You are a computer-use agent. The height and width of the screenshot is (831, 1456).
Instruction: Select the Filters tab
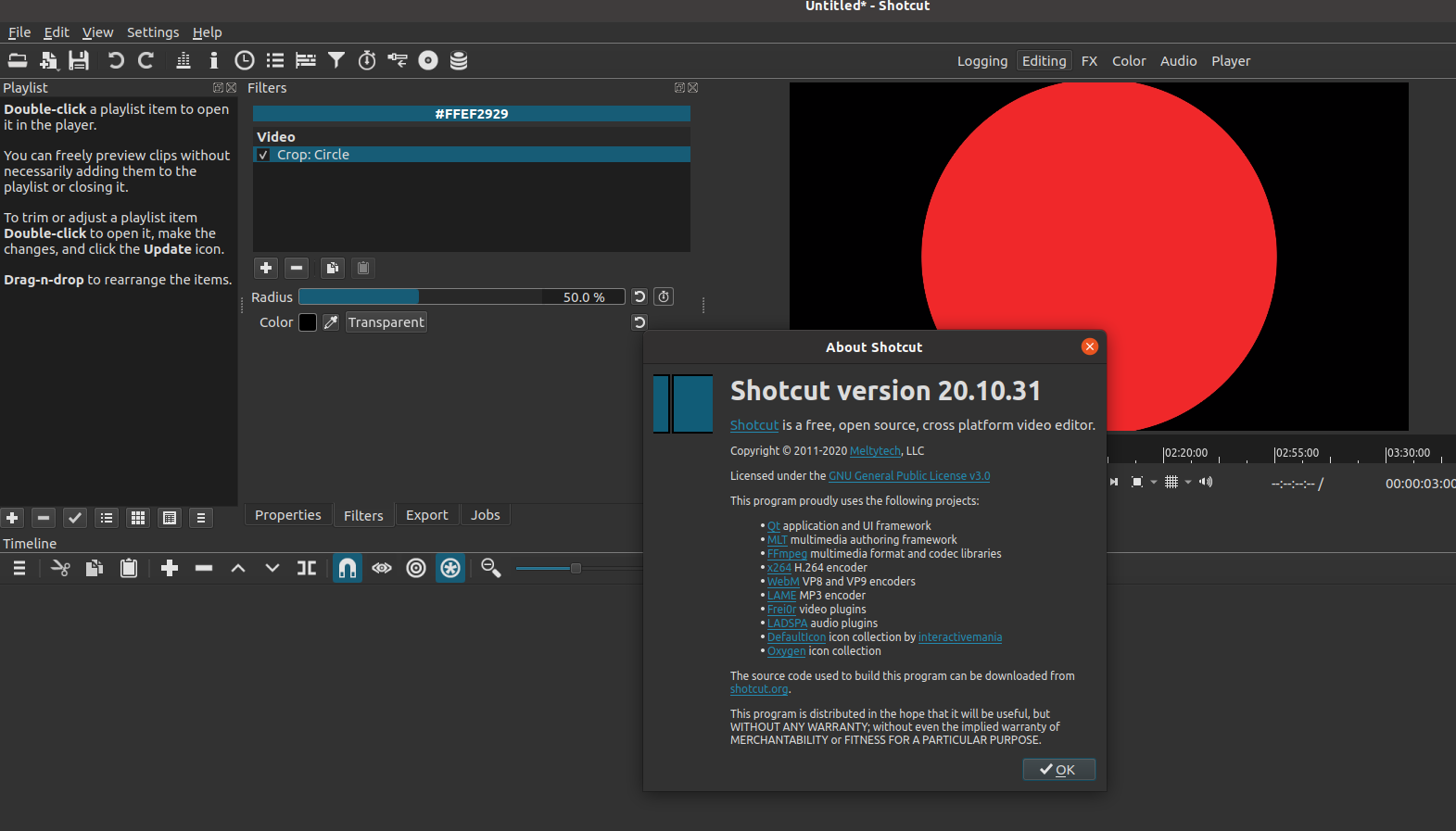(363, 515)
